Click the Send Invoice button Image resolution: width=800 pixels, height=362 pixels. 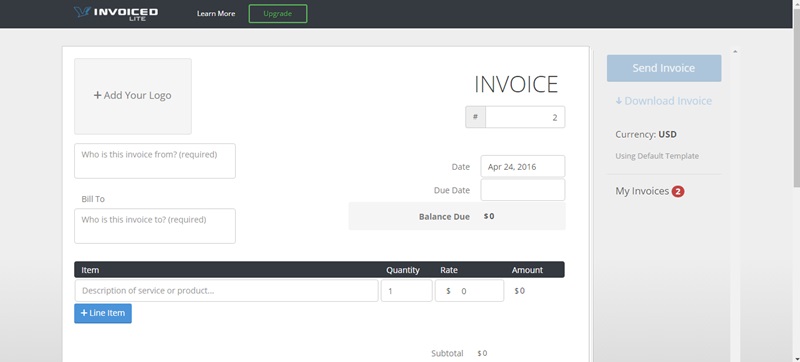tap(664, 68)
